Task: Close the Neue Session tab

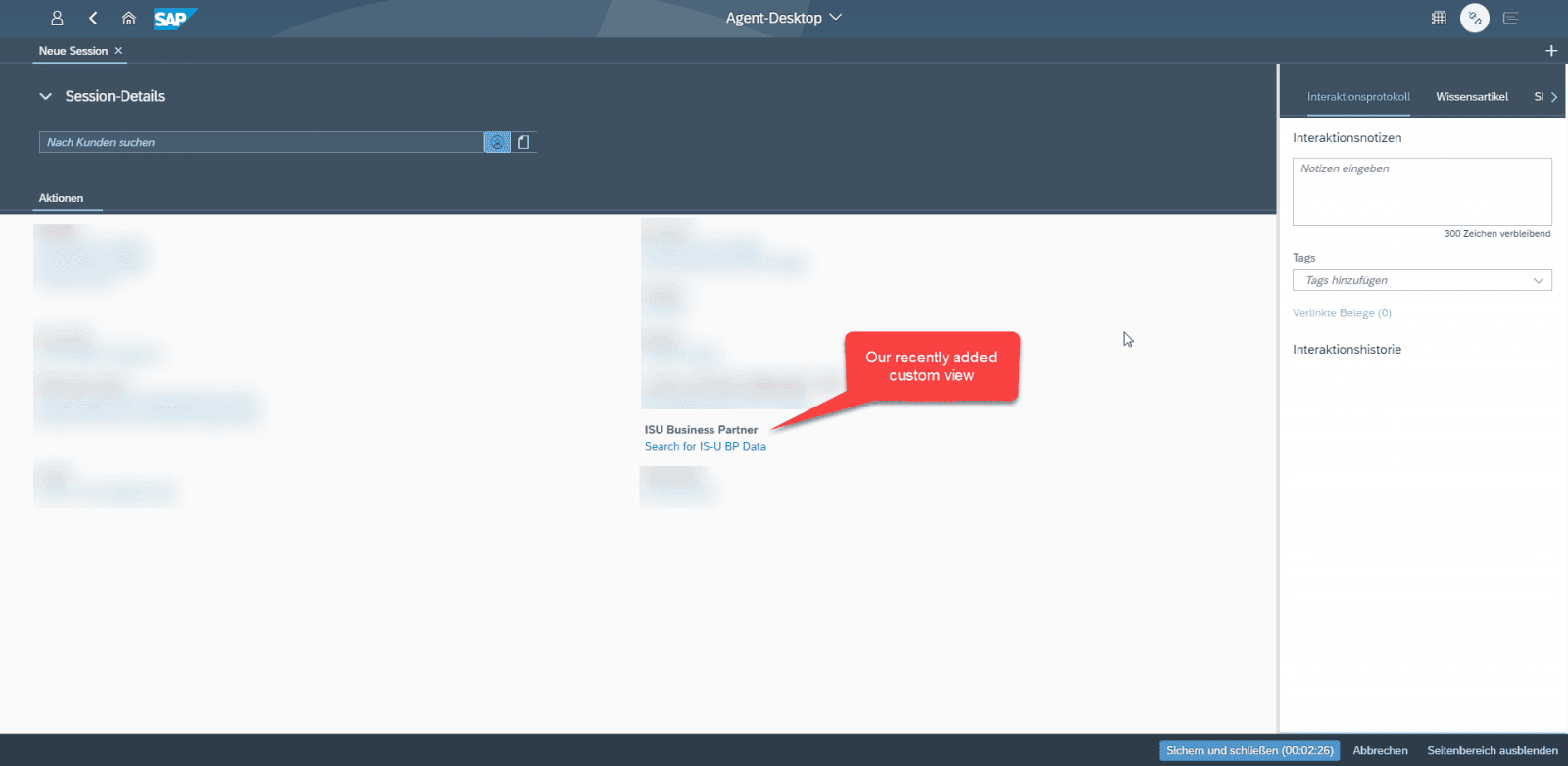Action: click(x=119, y=51)
